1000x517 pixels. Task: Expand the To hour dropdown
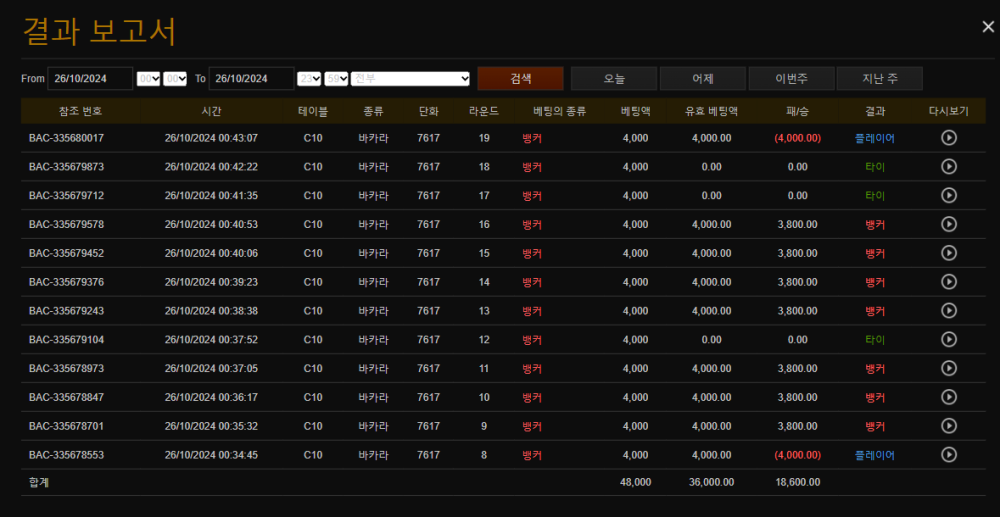309,79
